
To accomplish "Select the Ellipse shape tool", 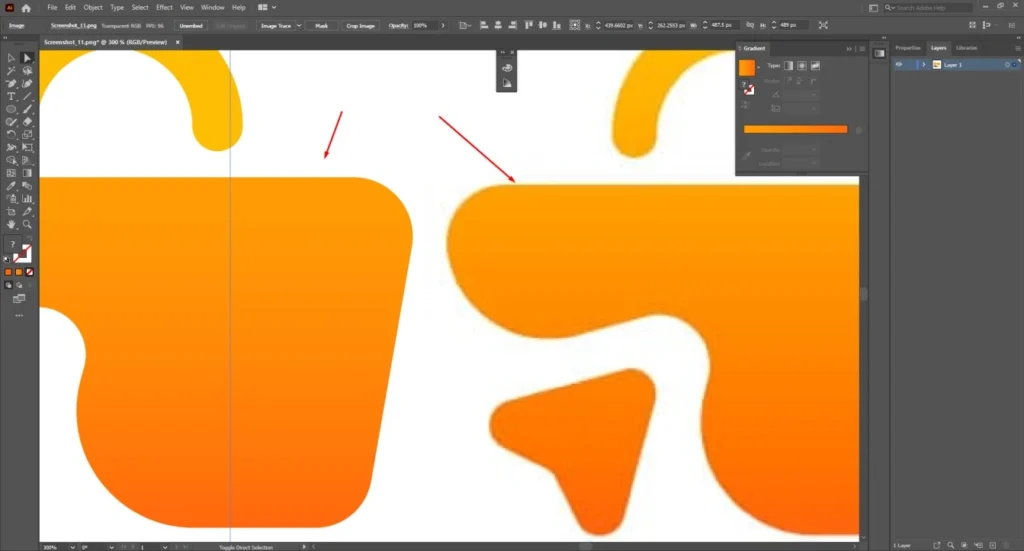I will coord(11,109).
